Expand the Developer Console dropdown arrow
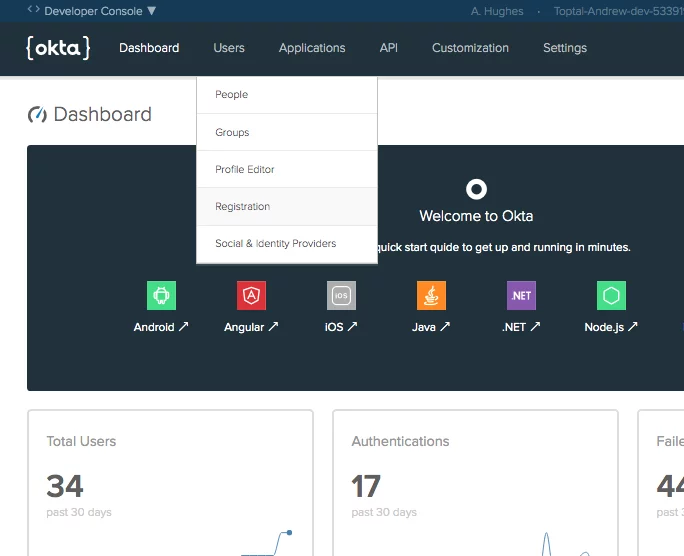The image size is (684, 556). (x=151, y=10)
